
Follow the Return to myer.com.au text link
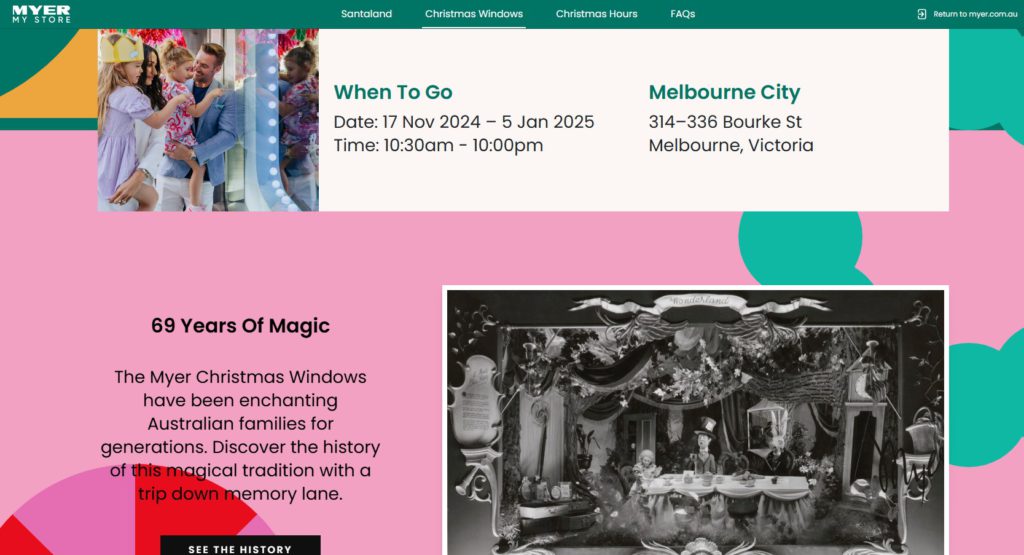[975, 14]
